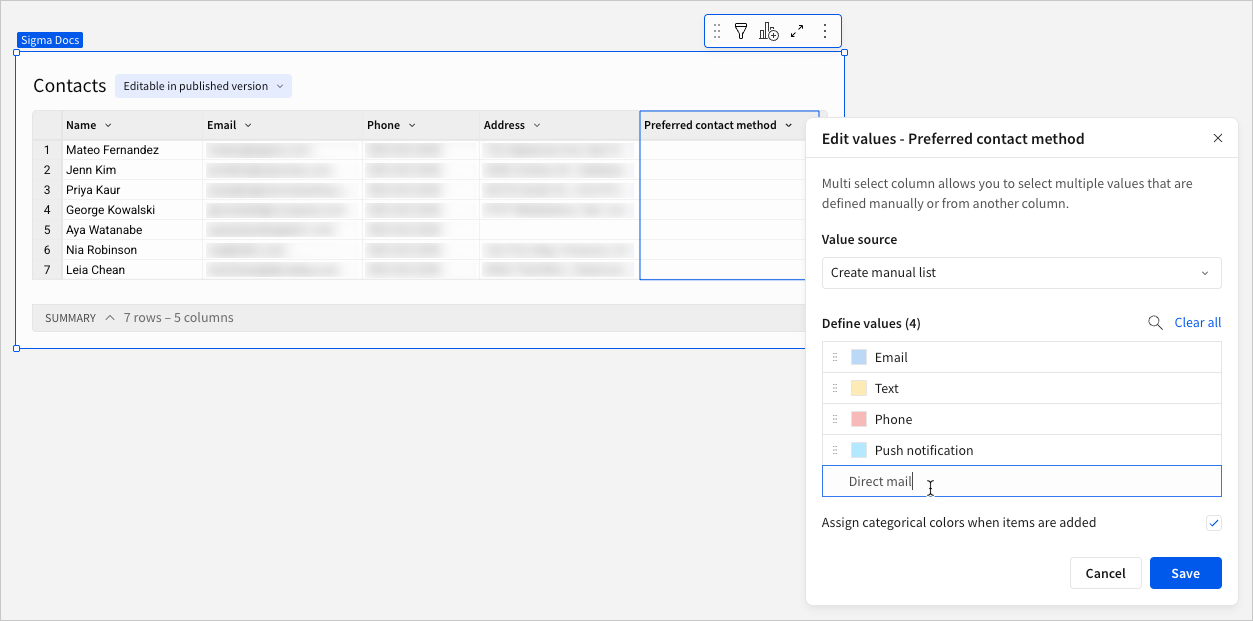Viewport: 1253px width, 621px height.
Task: Expand the SUMMARY bar caret
Action: click(x=110, y=318)
